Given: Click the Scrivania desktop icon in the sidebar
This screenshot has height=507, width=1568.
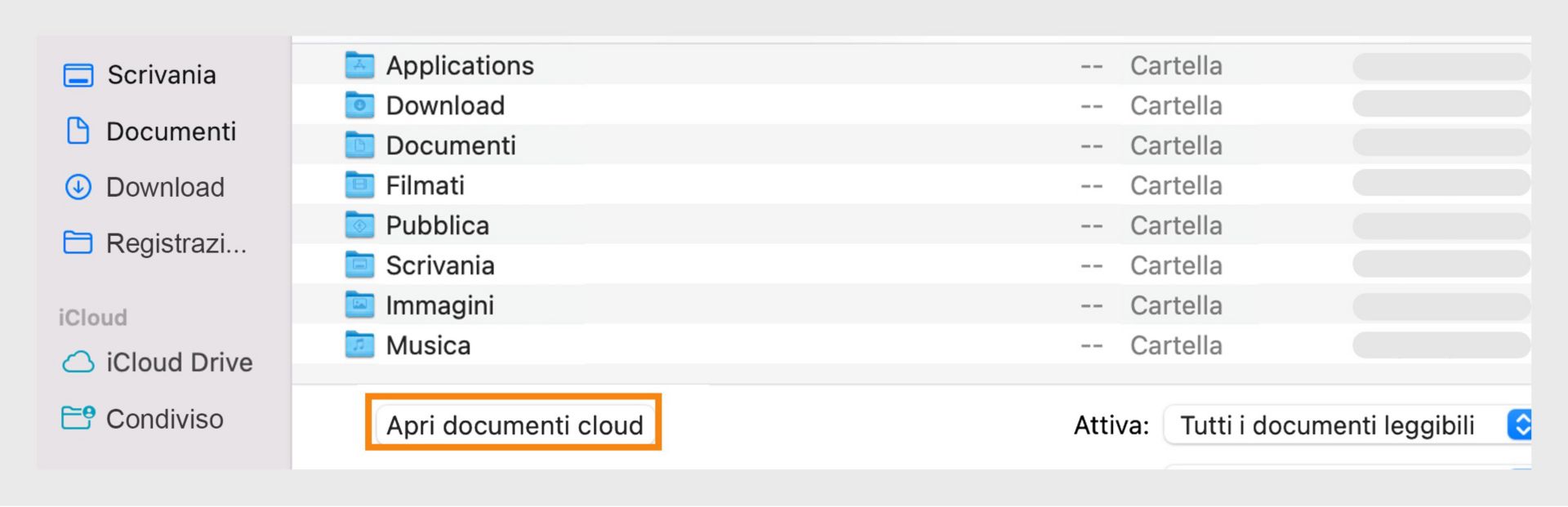Looking at the screenshot, I should (x=78, y=74).
